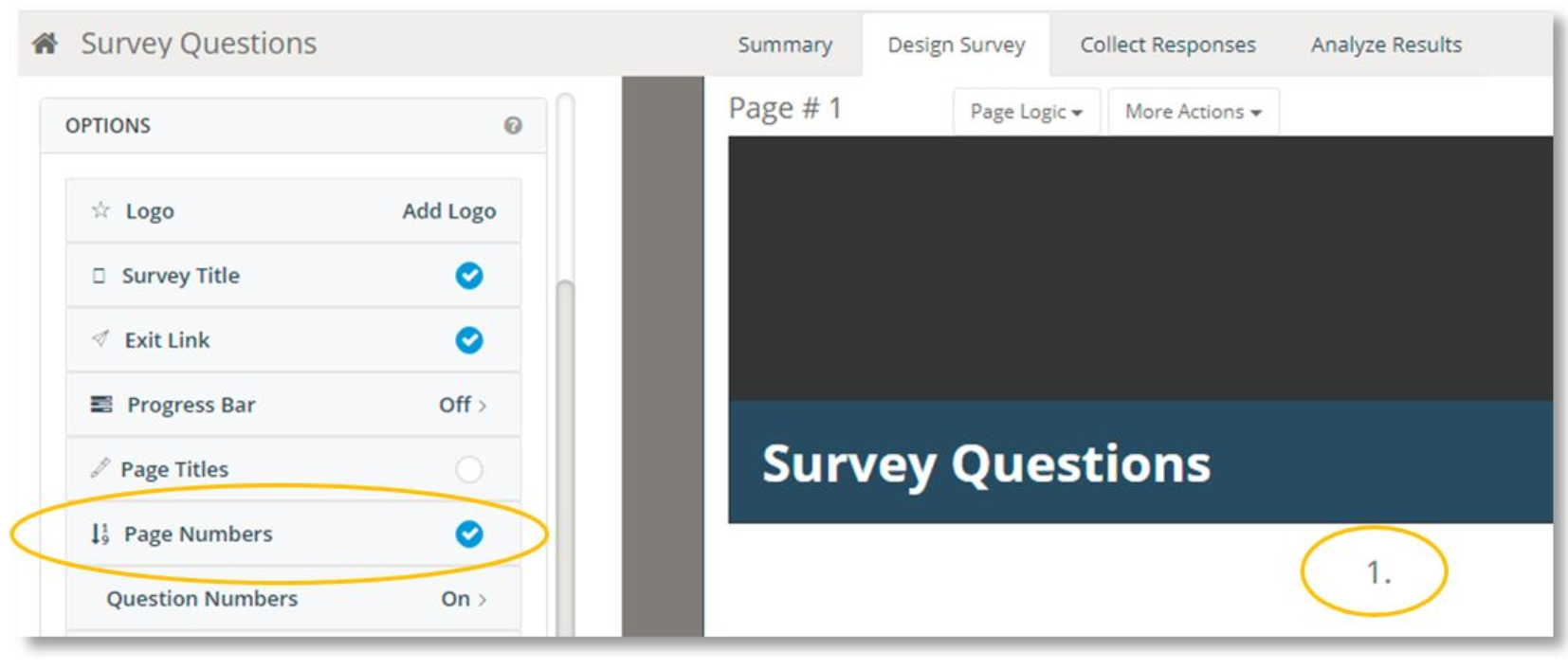The image size is (1568, 670).
Task: Uncheck the Page Numbers toggle
Action: (468, 534)
